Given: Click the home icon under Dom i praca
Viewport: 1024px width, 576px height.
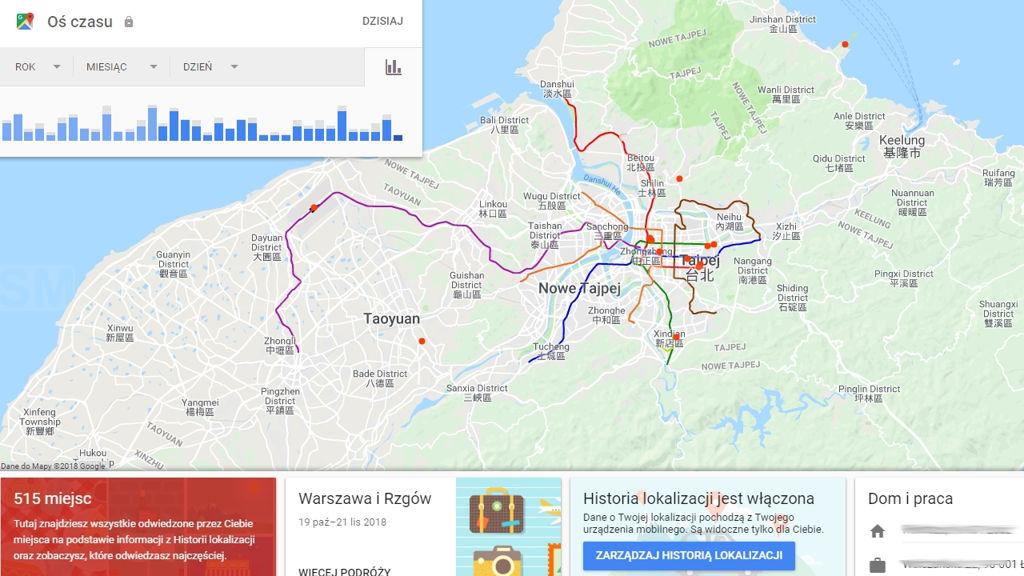Looking at the screenshot, I should 878,531.
